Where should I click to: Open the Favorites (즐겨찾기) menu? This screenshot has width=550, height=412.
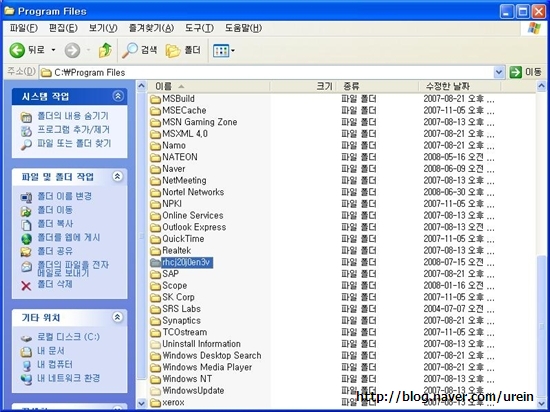click(151, 28)
